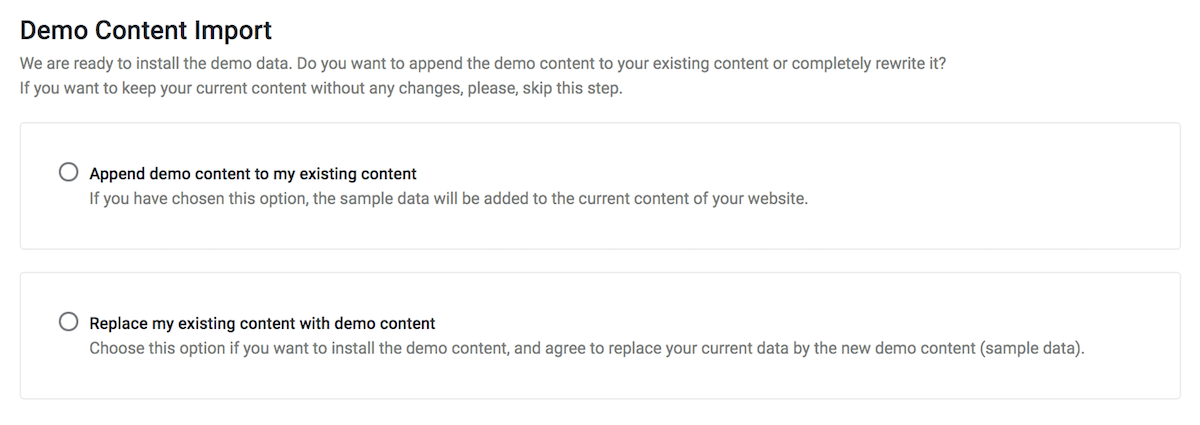Select the Replace my existing content radio button
Viewport: 1200px width, 425px height.
69,322
